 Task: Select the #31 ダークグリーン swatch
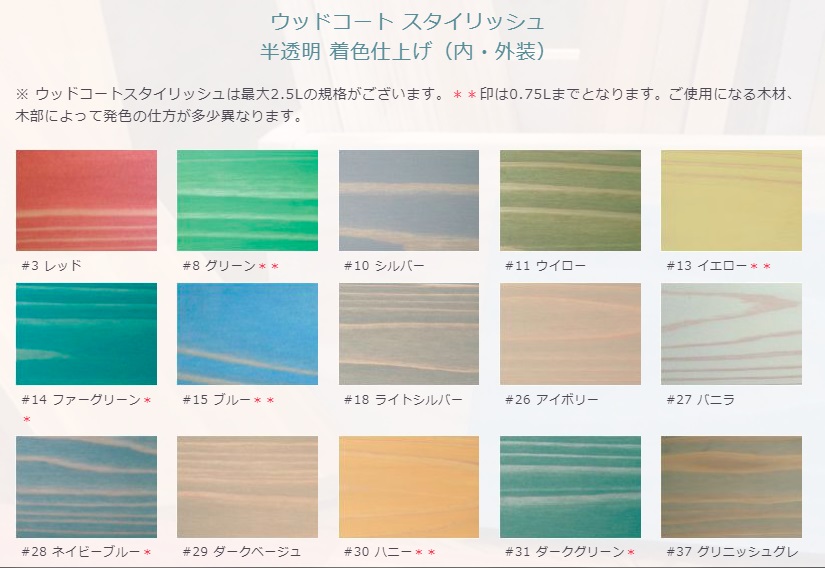570,487
